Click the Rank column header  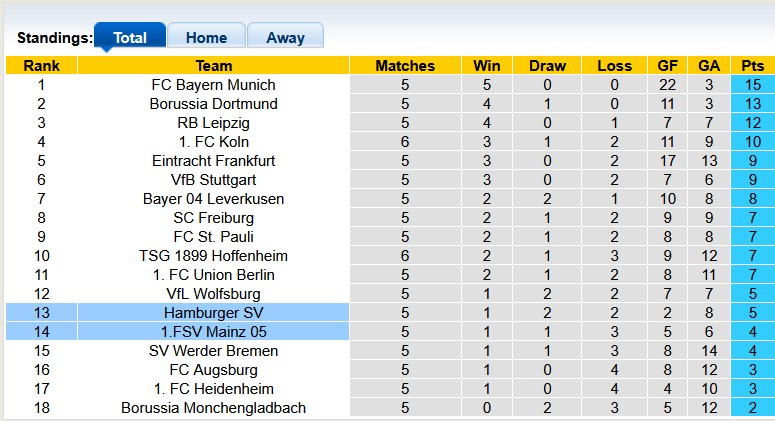(x=41, y=66)
